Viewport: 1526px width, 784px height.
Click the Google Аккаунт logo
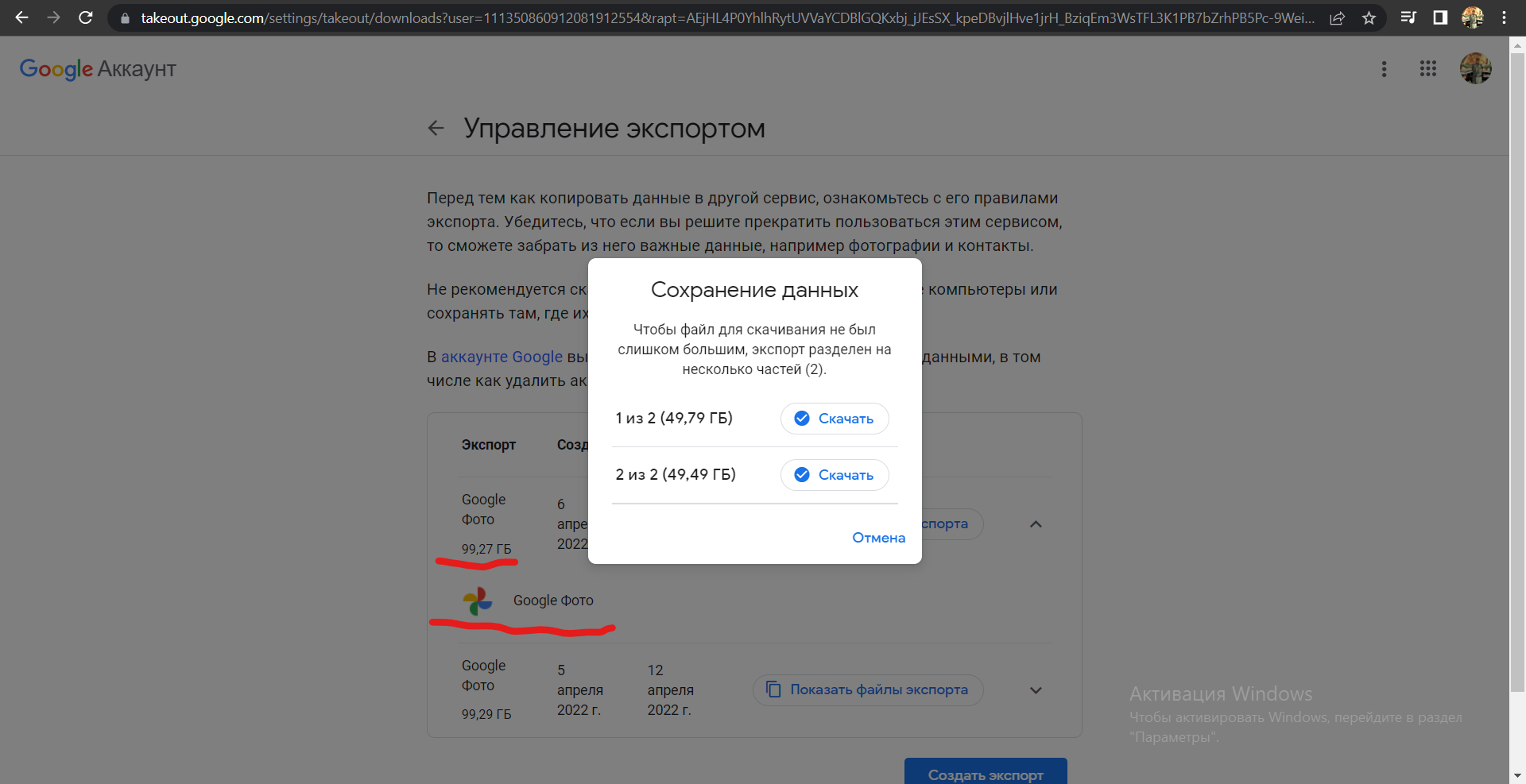[98, 69]
